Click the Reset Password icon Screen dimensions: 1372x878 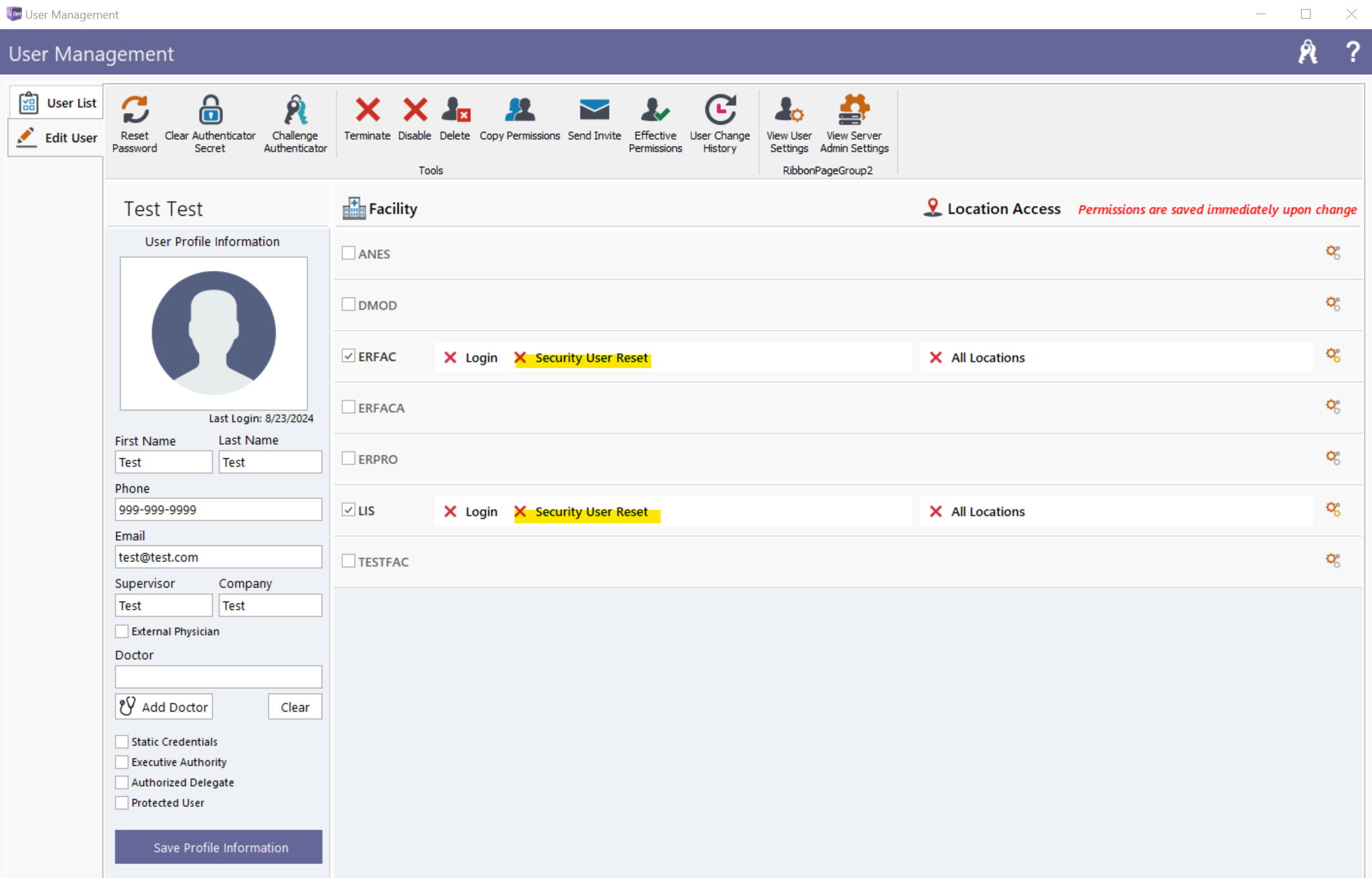point(134,110)
